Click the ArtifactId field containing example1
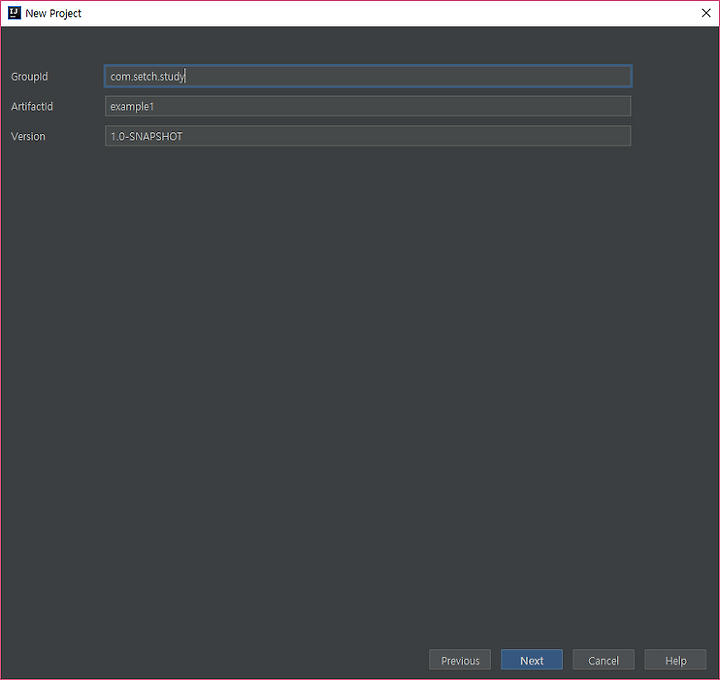Viewport: 720px width, 680px height. (x=368, y=106)
